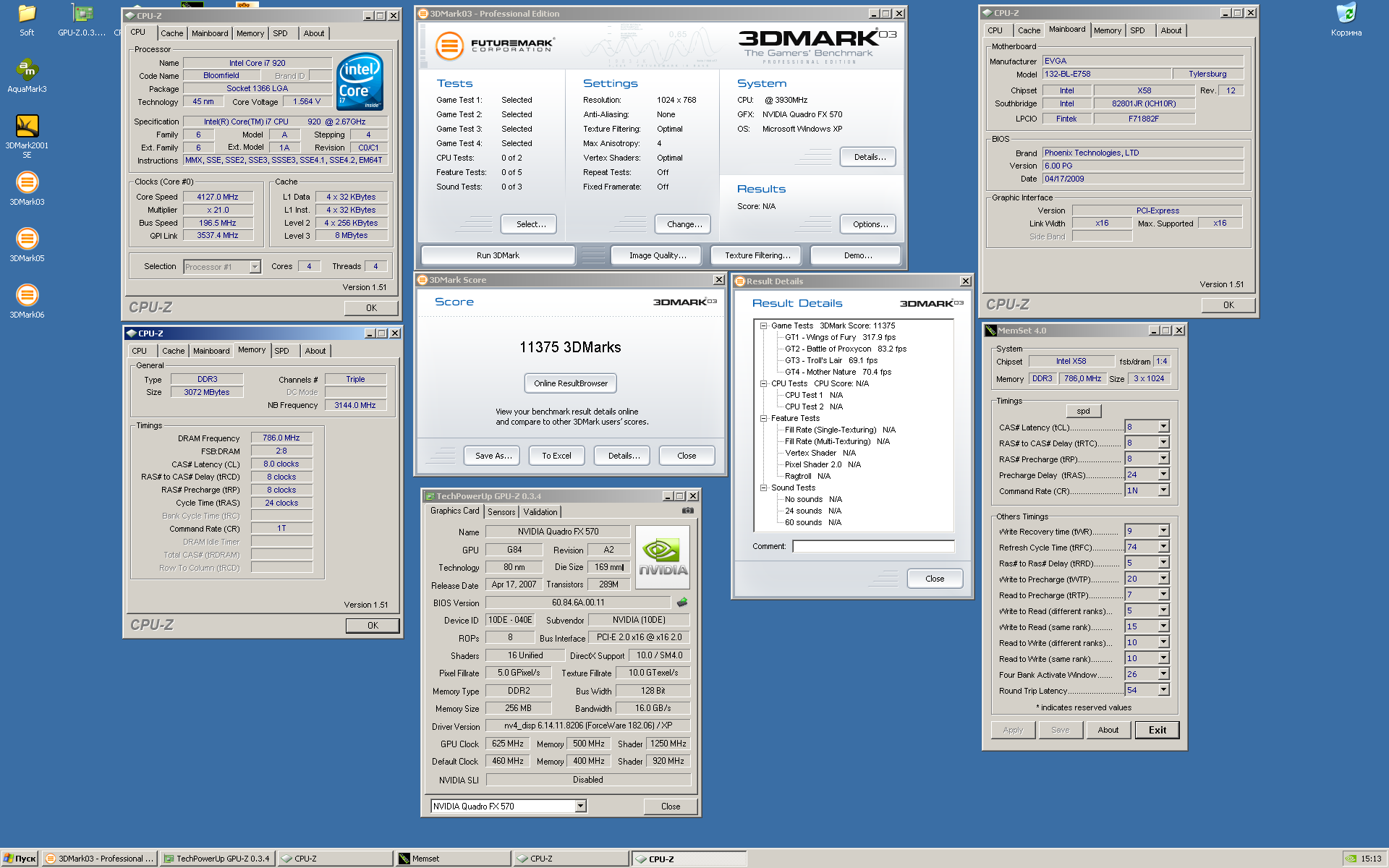The width and height of the screenshot is (1389, 868).
Task: Open Round Trip Latency dropdown
Action: 1163,690
